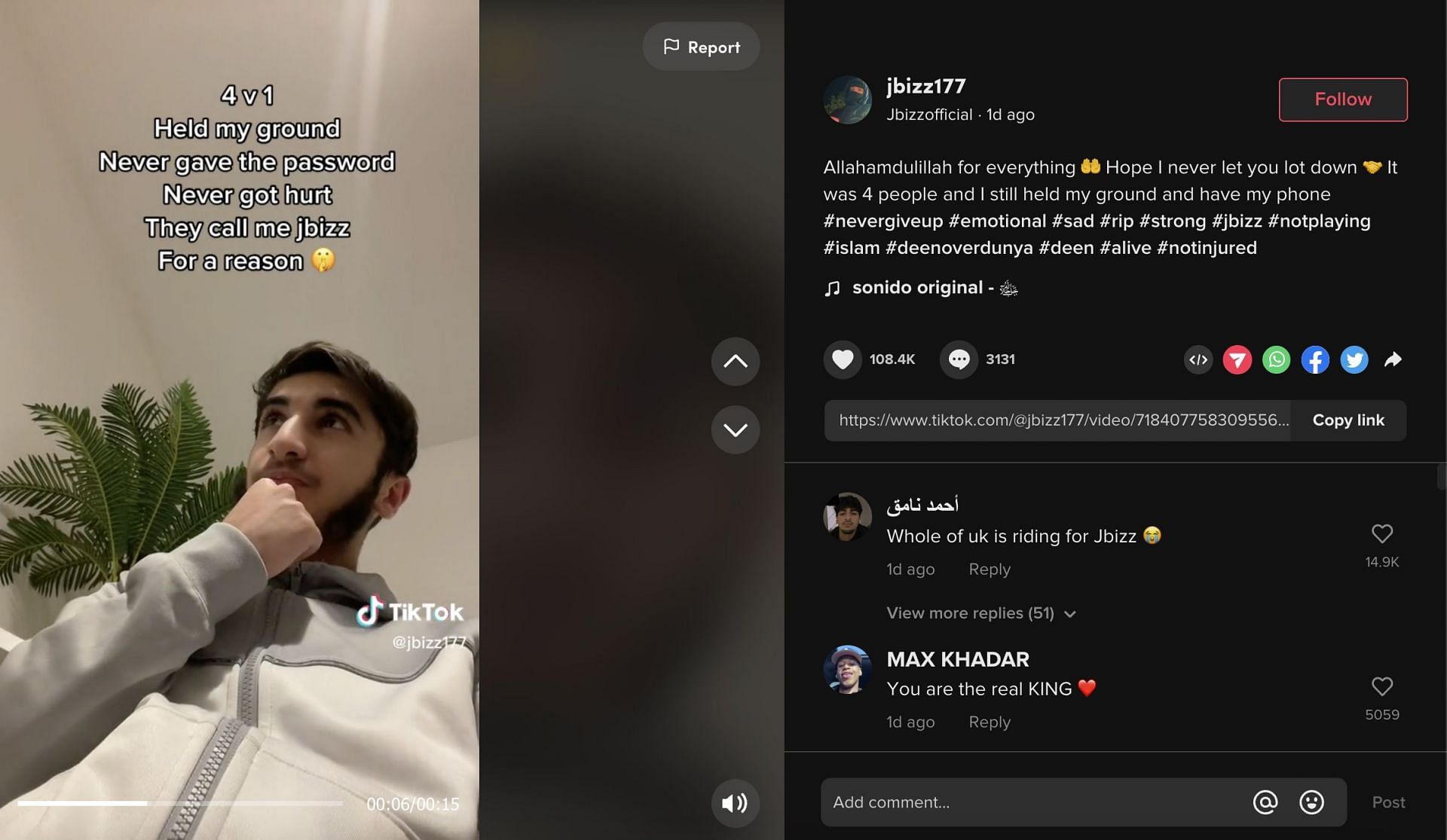This screenshot has height=840, width=1447.
Task: Click the Facebook share icon
Action: tap(1316, 360)
